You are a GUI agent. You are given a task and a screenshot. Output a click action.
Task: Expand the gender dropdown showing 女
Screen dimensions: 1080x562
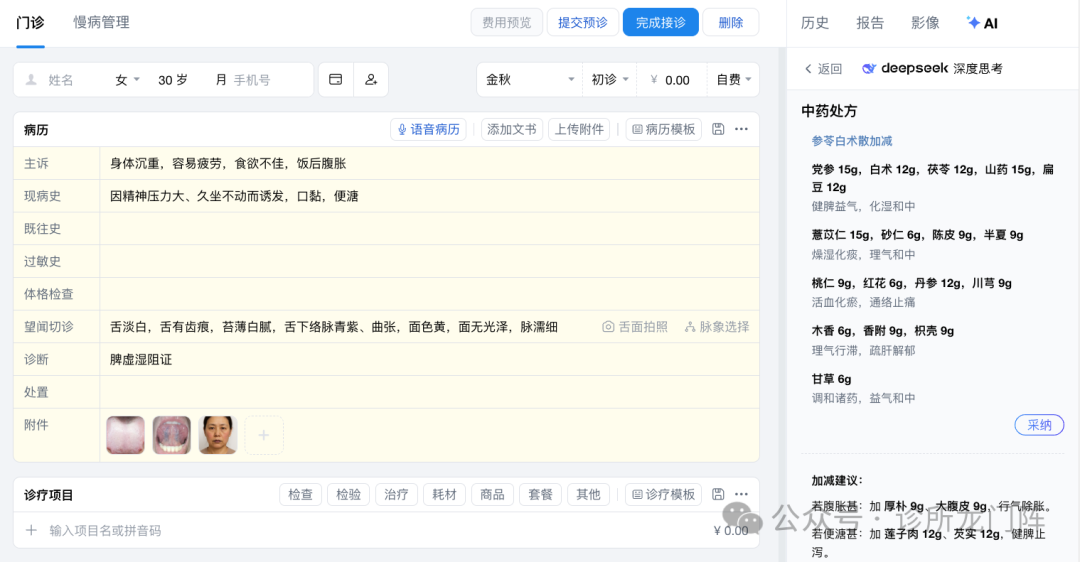coord(127,80)
